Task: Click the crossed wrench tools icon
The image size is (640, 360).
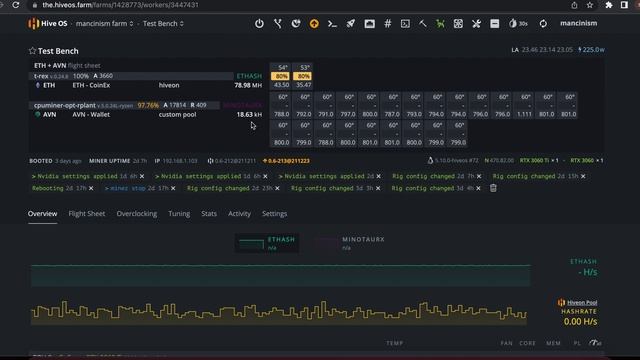Action: pyautogui.click(x=476, y=24)
